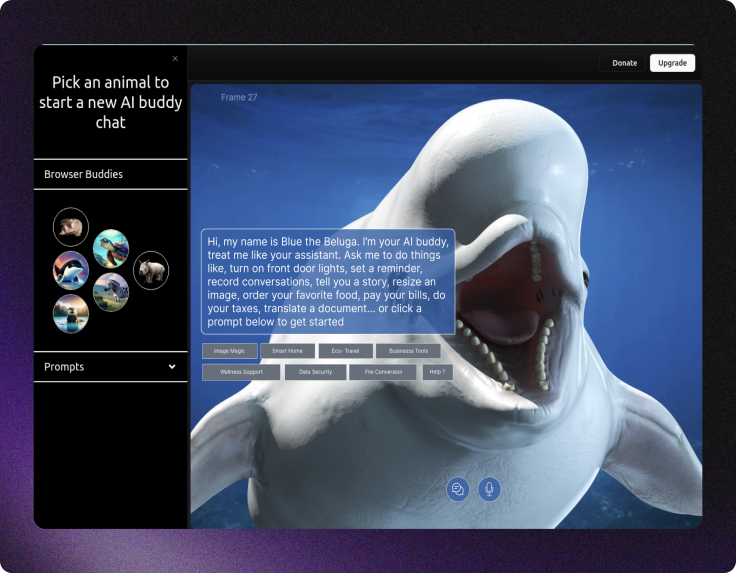Click the Upgrade button
The height and width of the screenshot is (573, 736).
pyautogui.click(x=672, y=63)
